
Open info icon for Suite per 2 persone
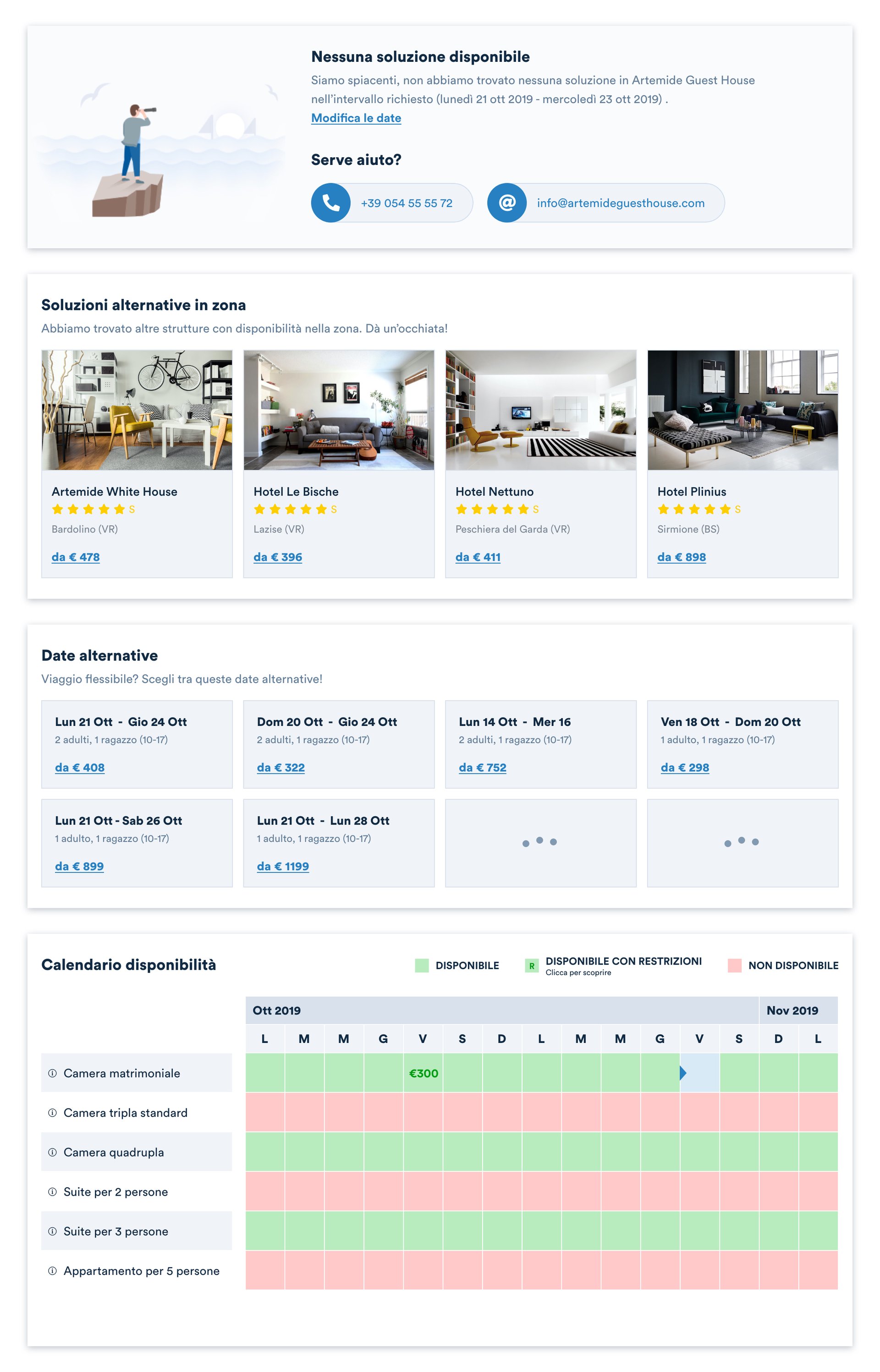point(53,1191)
